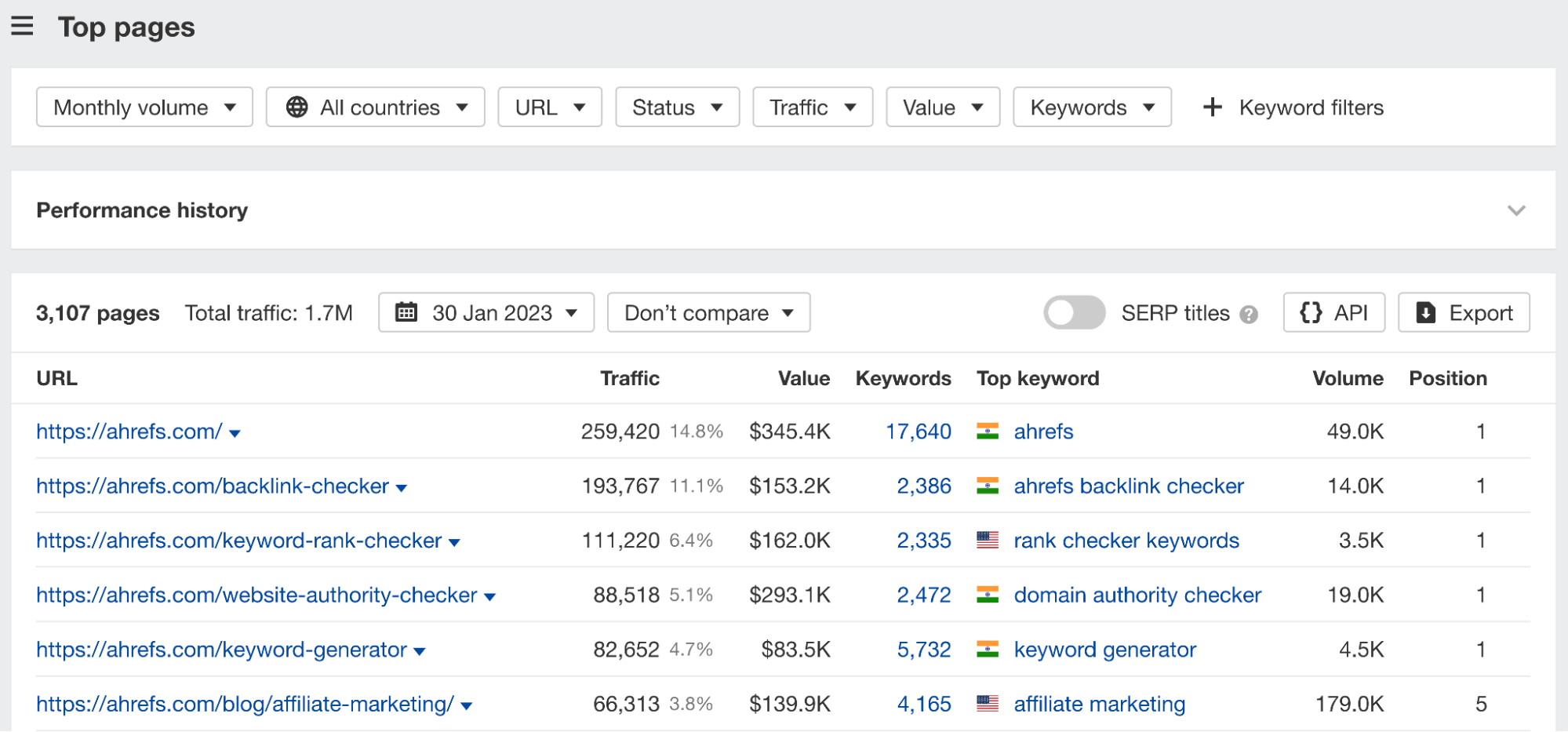Open the URL filter dropdown
The width and height of the screenshot is (1568, 732).
[x=550, y=107]
